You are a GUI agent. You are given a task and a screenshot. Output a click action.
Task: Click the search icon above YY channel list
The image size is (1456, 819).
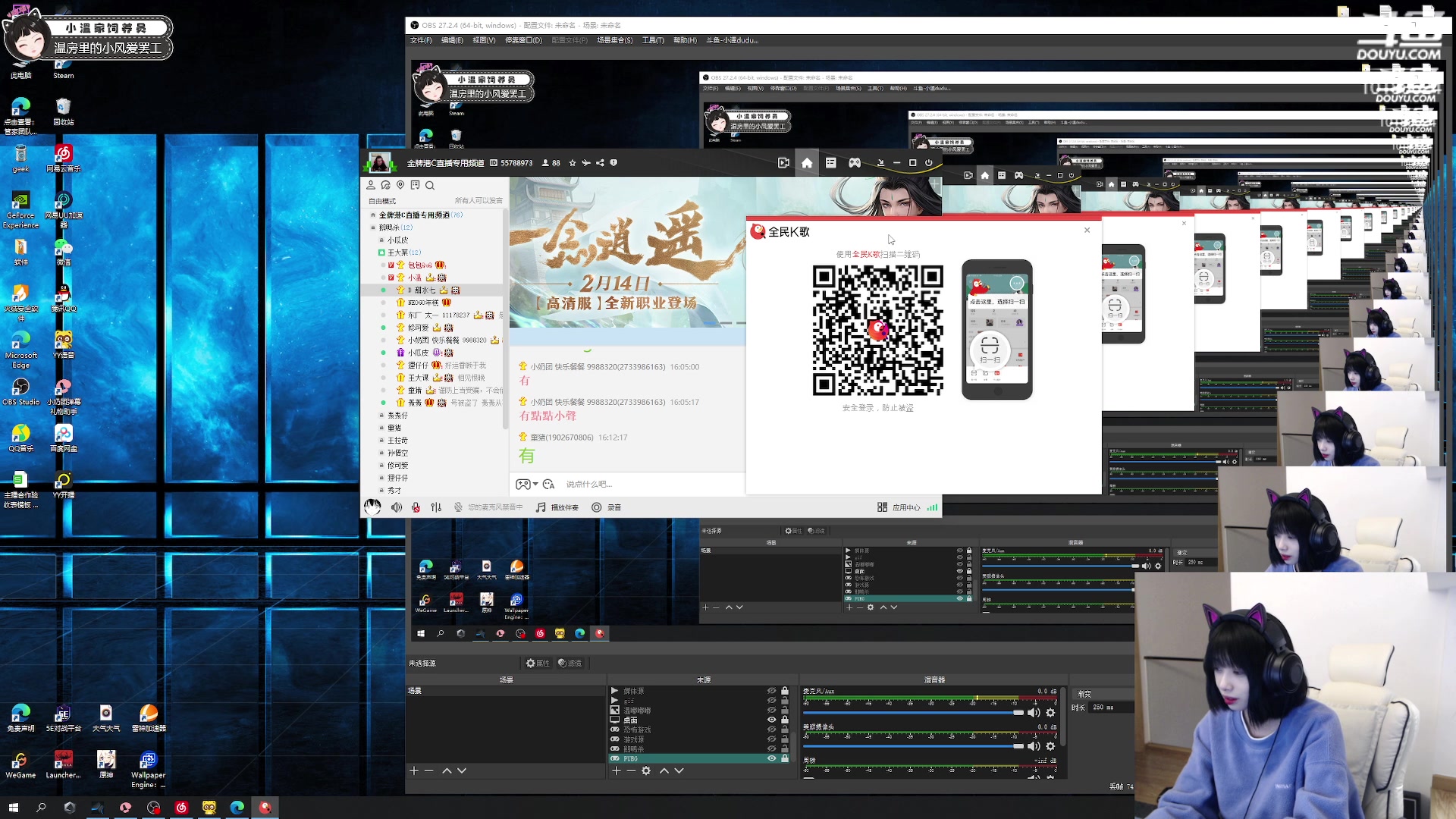[430, 185]
